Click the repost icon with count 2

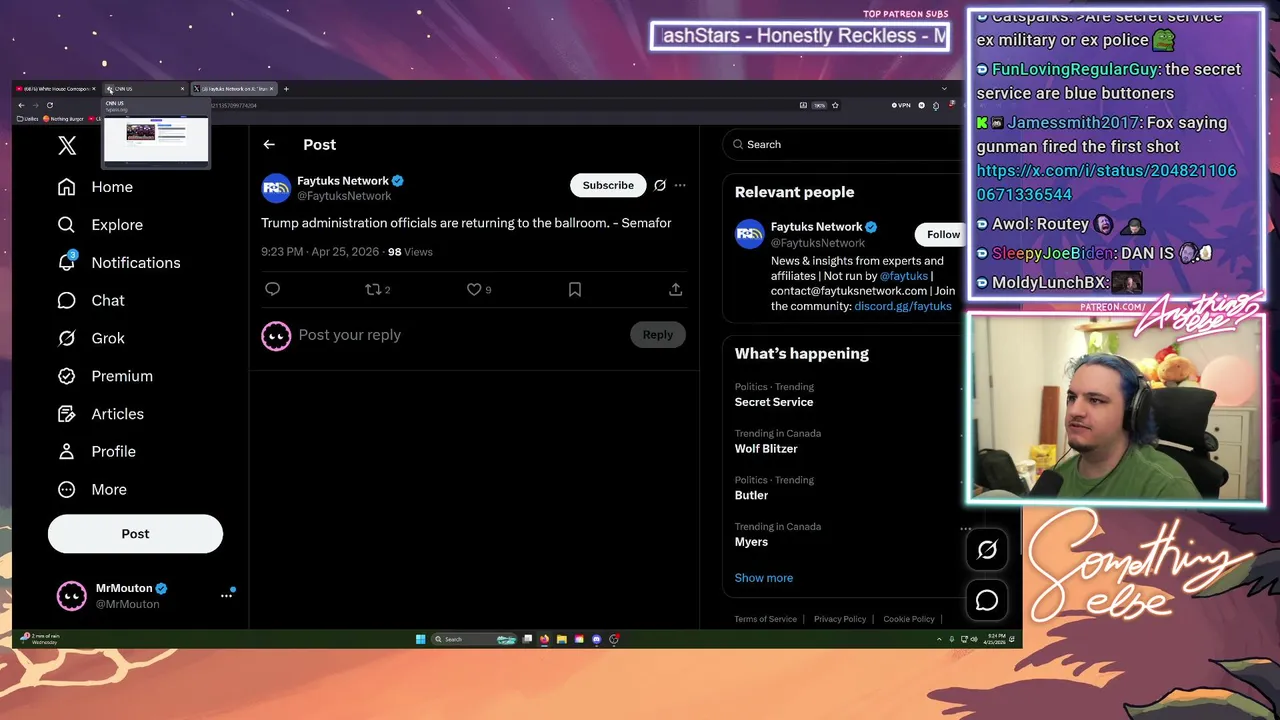click(378, 289)
